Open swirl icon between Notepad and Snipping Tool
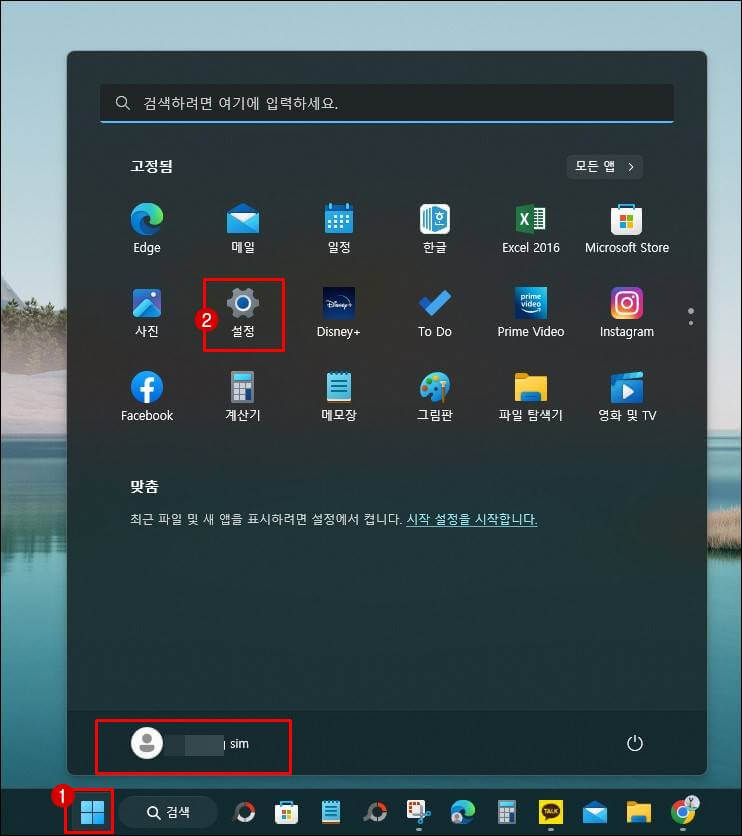The image size is (742, 836). [x=375, y=812]
